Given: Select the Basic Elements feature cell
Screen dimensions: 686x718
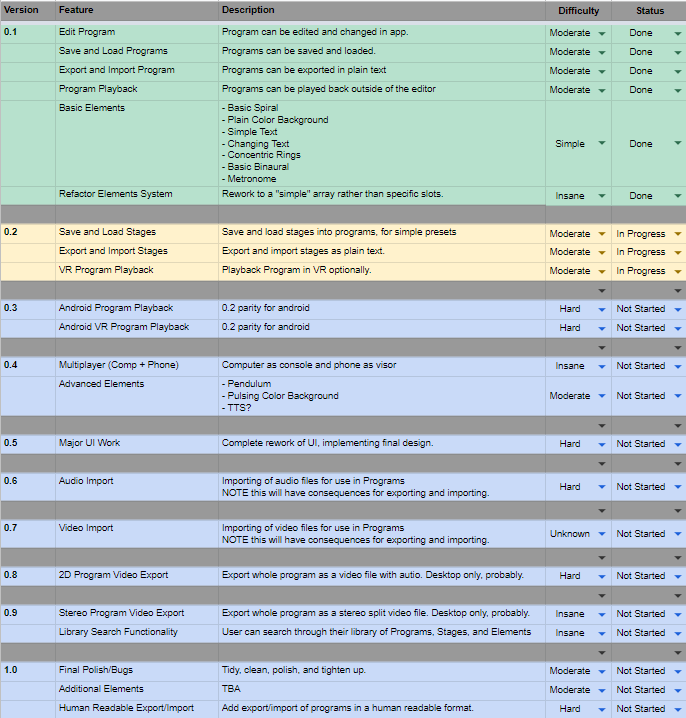Looking at the screenshot, I should pyautogui.click(x=137, y=143).
